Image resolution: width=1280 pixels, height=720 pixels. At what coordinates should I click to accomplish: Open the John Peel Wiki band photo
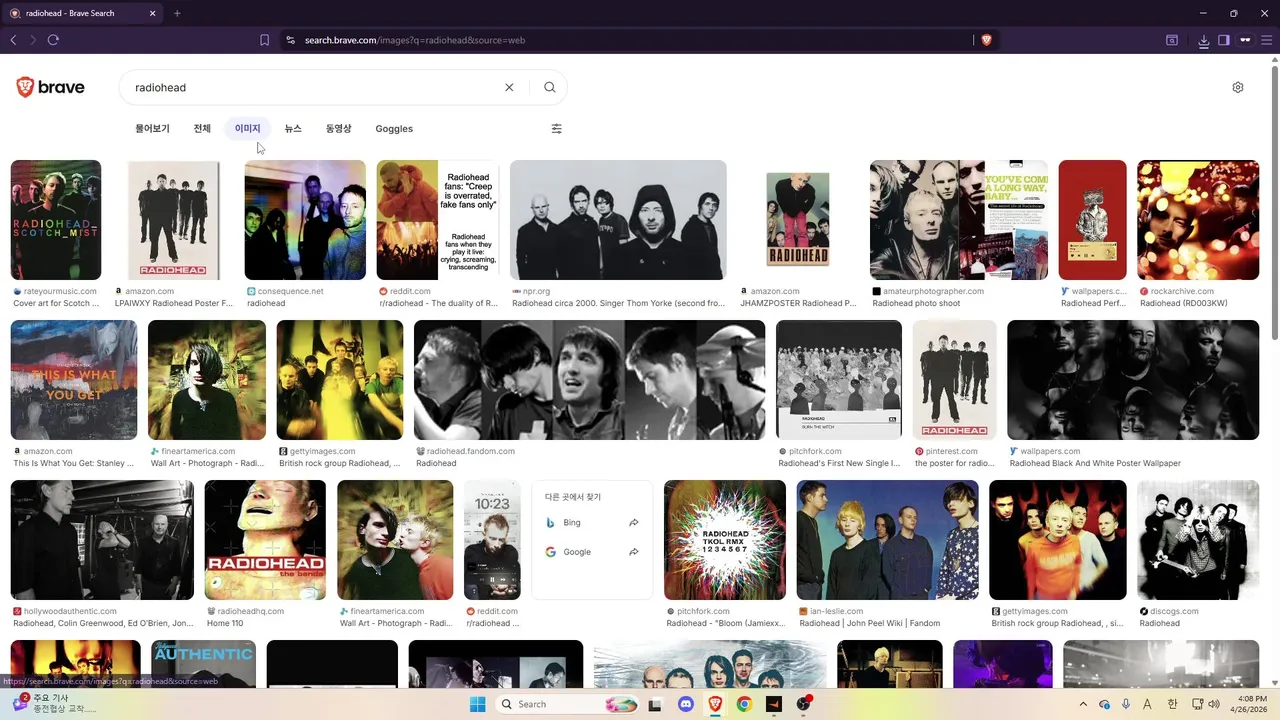tap(888, 540)
